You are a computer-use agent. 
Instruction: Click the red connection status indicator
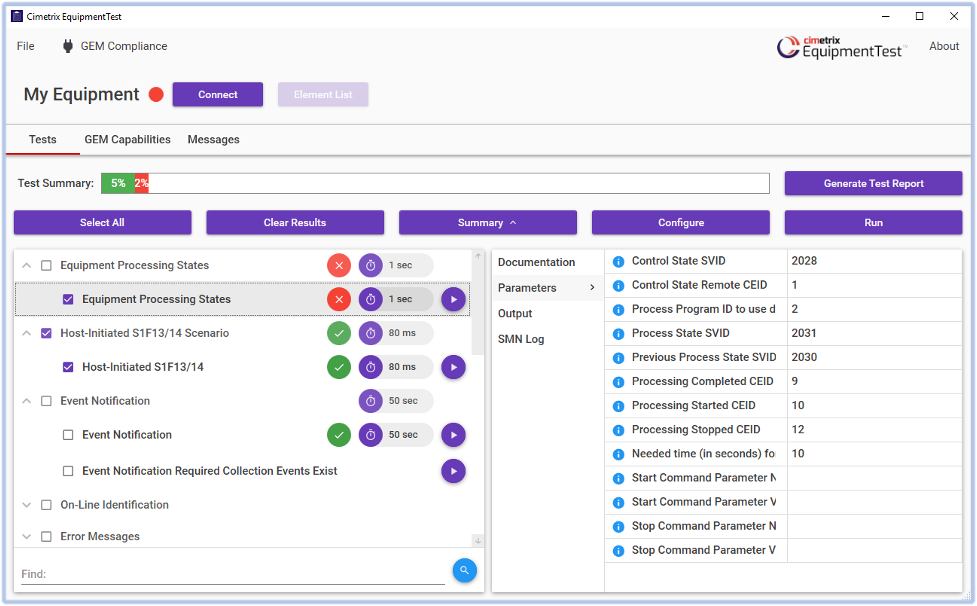coord(156,95)
